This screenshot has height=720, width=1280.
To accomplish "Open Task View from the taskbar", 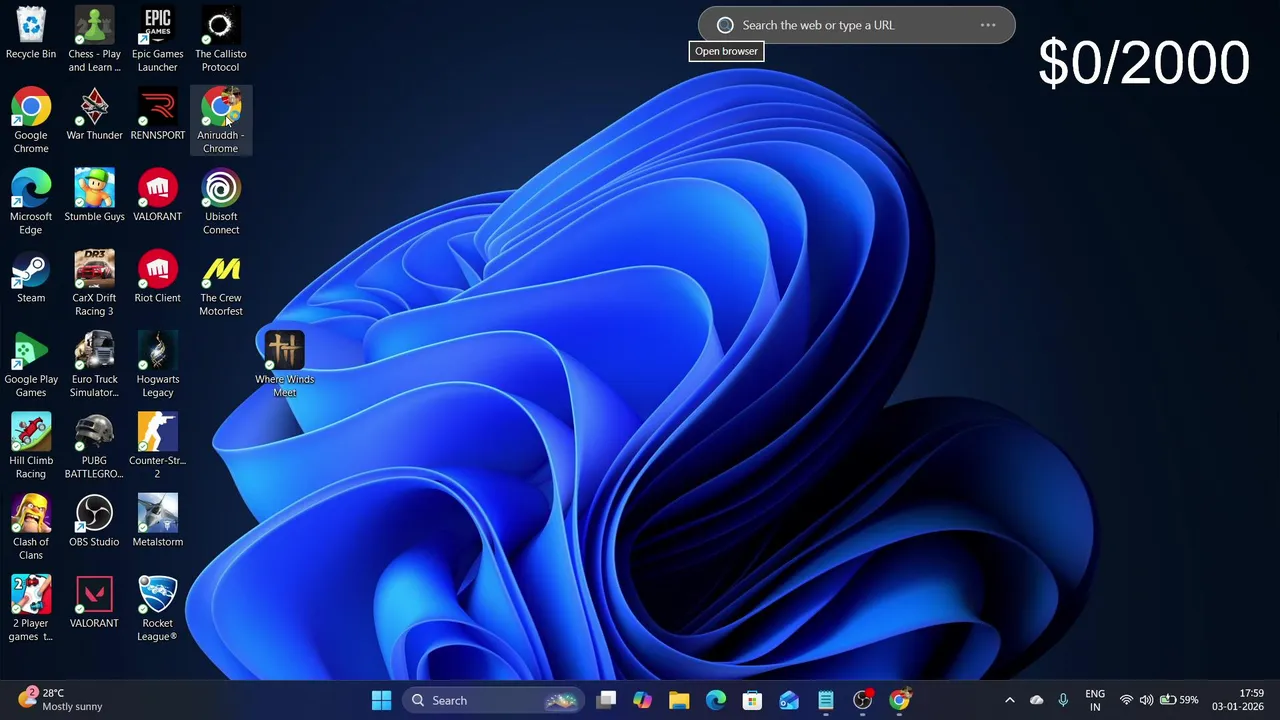I will (x=607, y=700).
